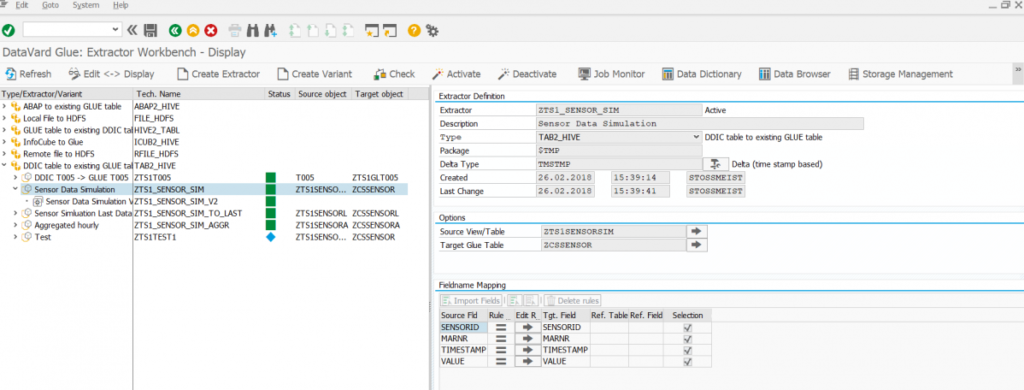Open Storage Management

(900, 74)
